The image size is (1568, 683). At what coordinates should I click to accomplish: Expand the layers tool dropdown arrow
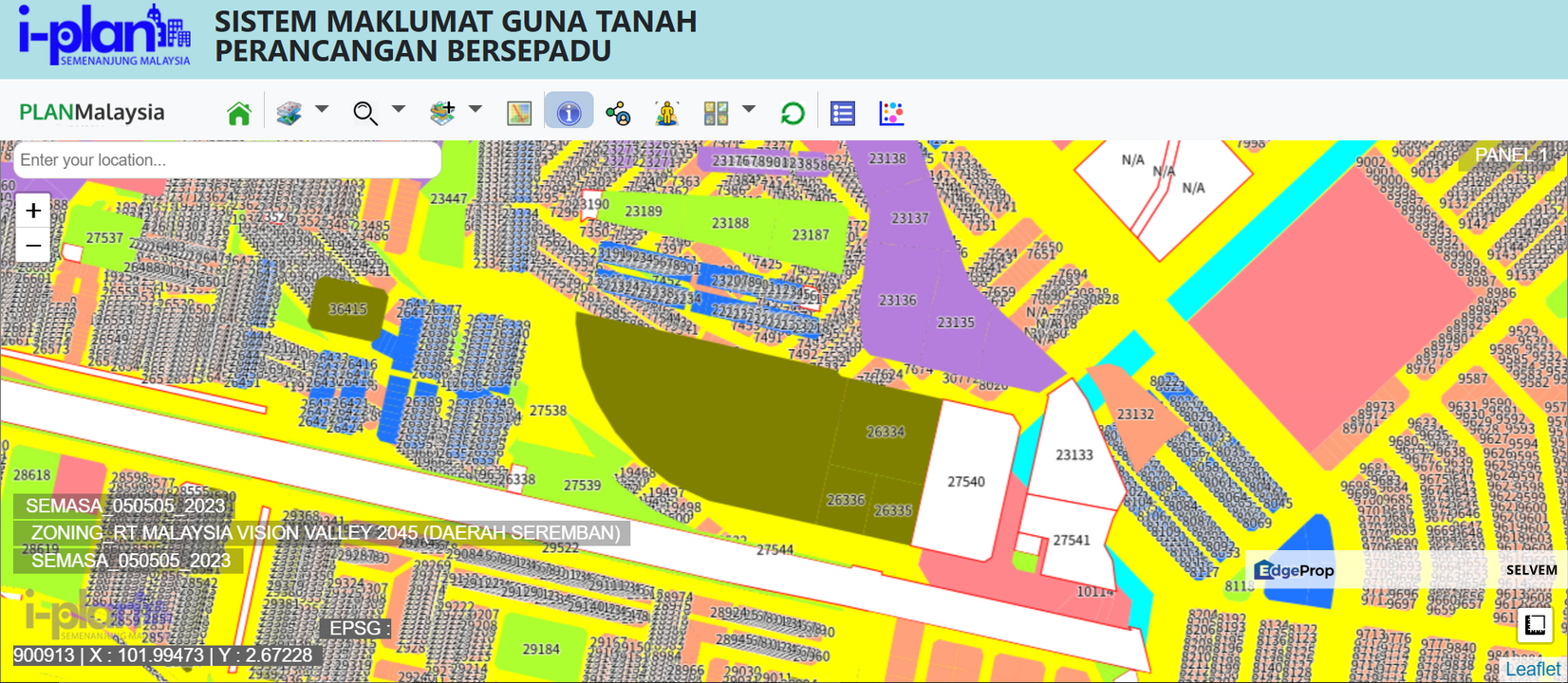pos(322,109)
